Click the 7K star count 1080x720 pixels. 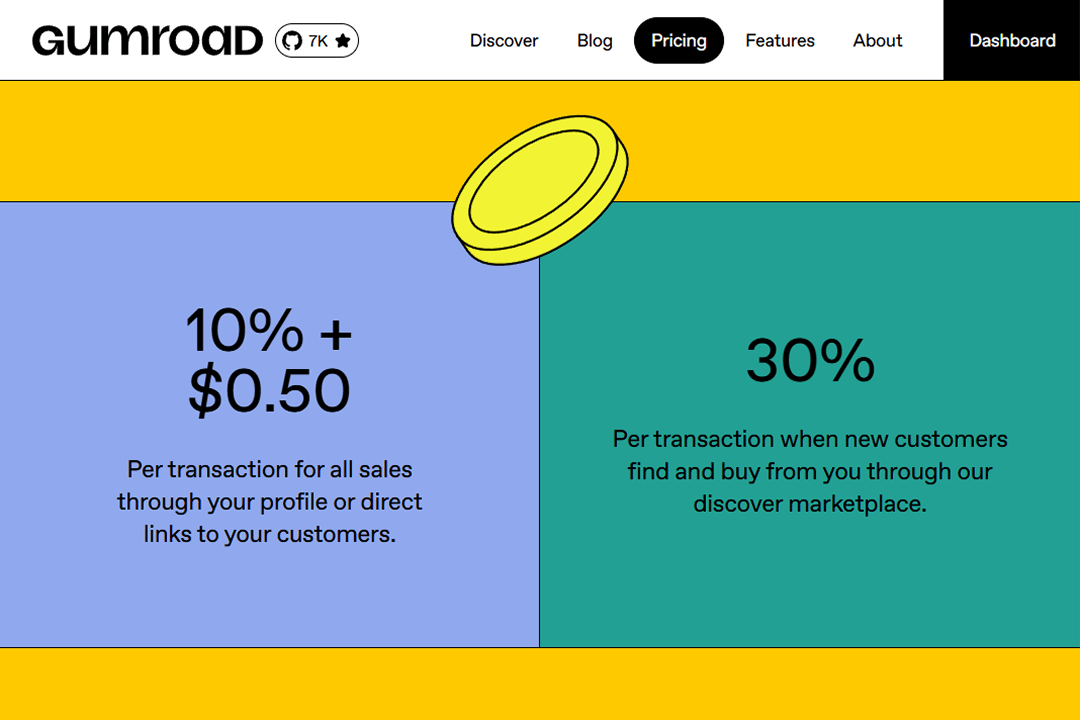(x=318, y=41)
